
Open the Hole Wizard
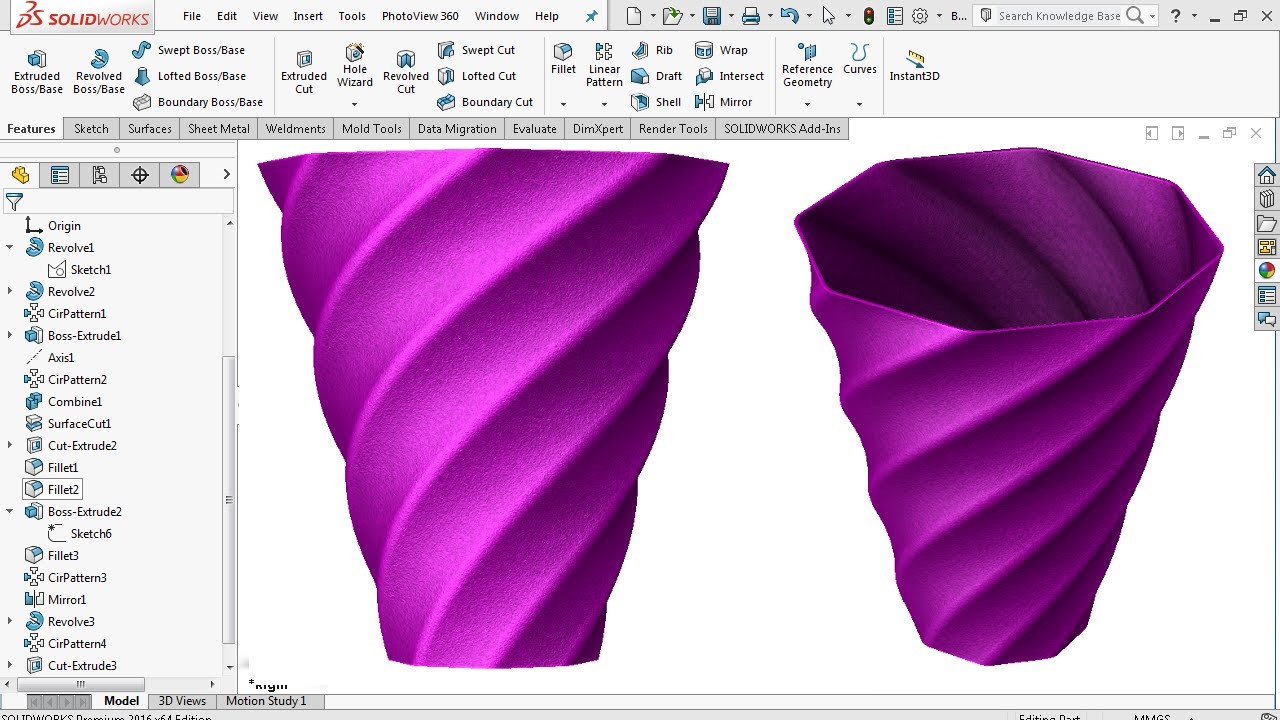(x=355, y=66)
